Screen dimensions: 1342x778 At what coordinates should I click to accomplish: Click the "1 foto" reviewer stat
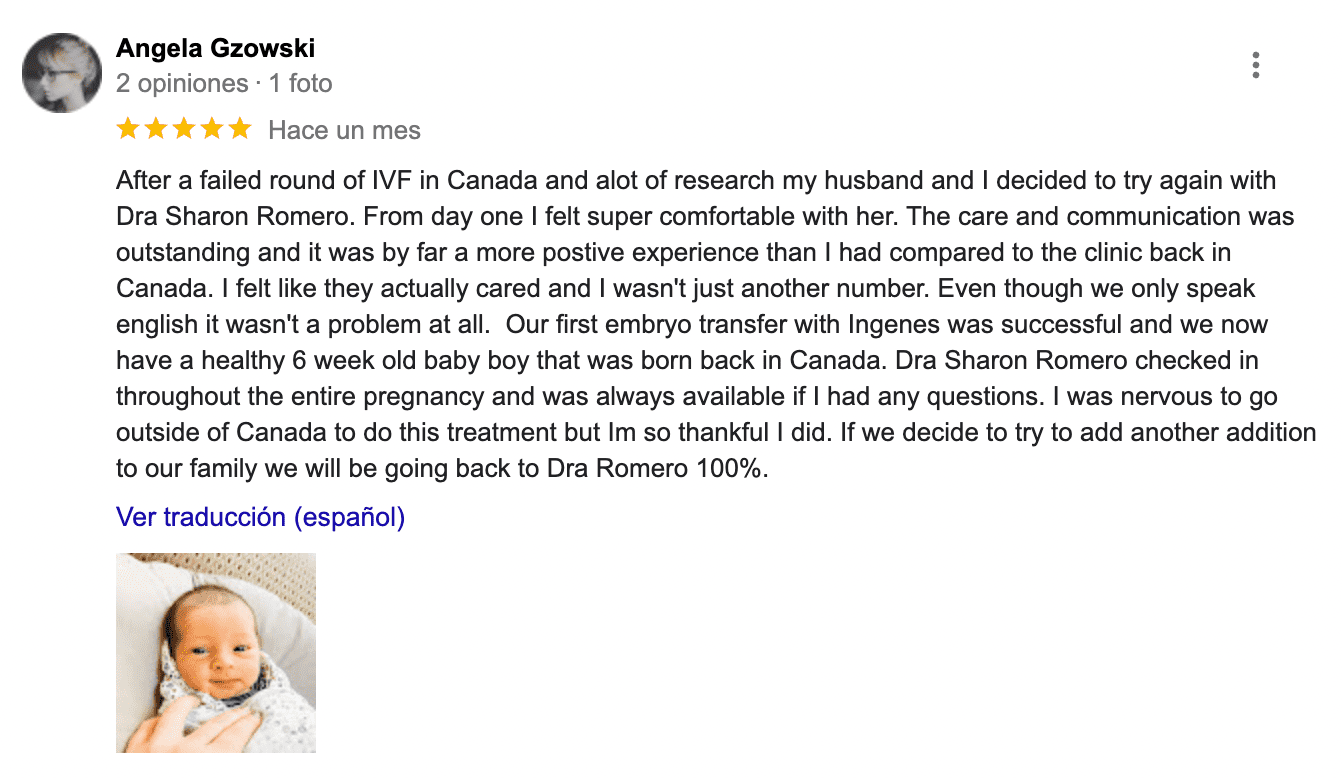(x=300, y=83)
